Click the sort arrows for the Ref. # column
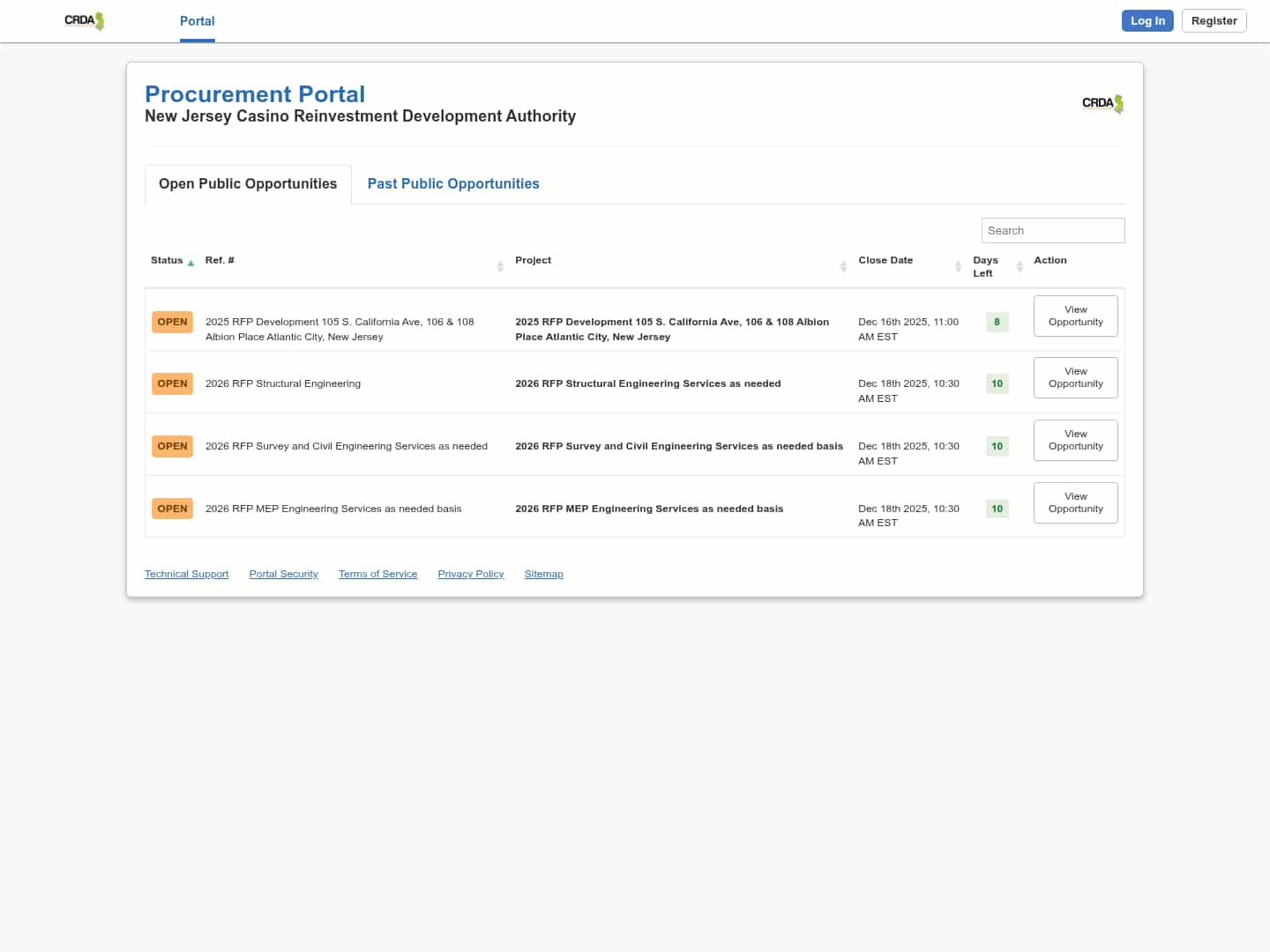The width and height of the screenshot is (1270, 952). tap(500, 266)
